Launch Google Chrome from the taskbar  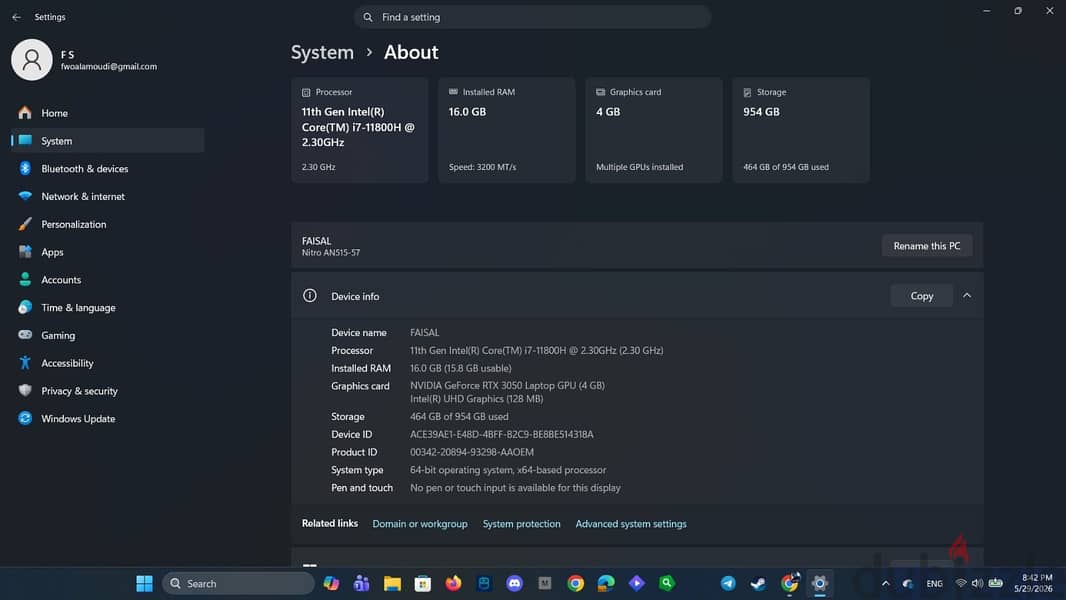pyautogui.click(x=576, y=584)
